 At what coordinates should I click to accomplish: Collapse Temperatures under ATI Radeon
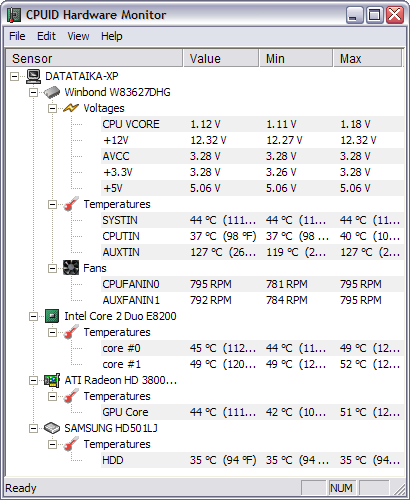point(52,396)
